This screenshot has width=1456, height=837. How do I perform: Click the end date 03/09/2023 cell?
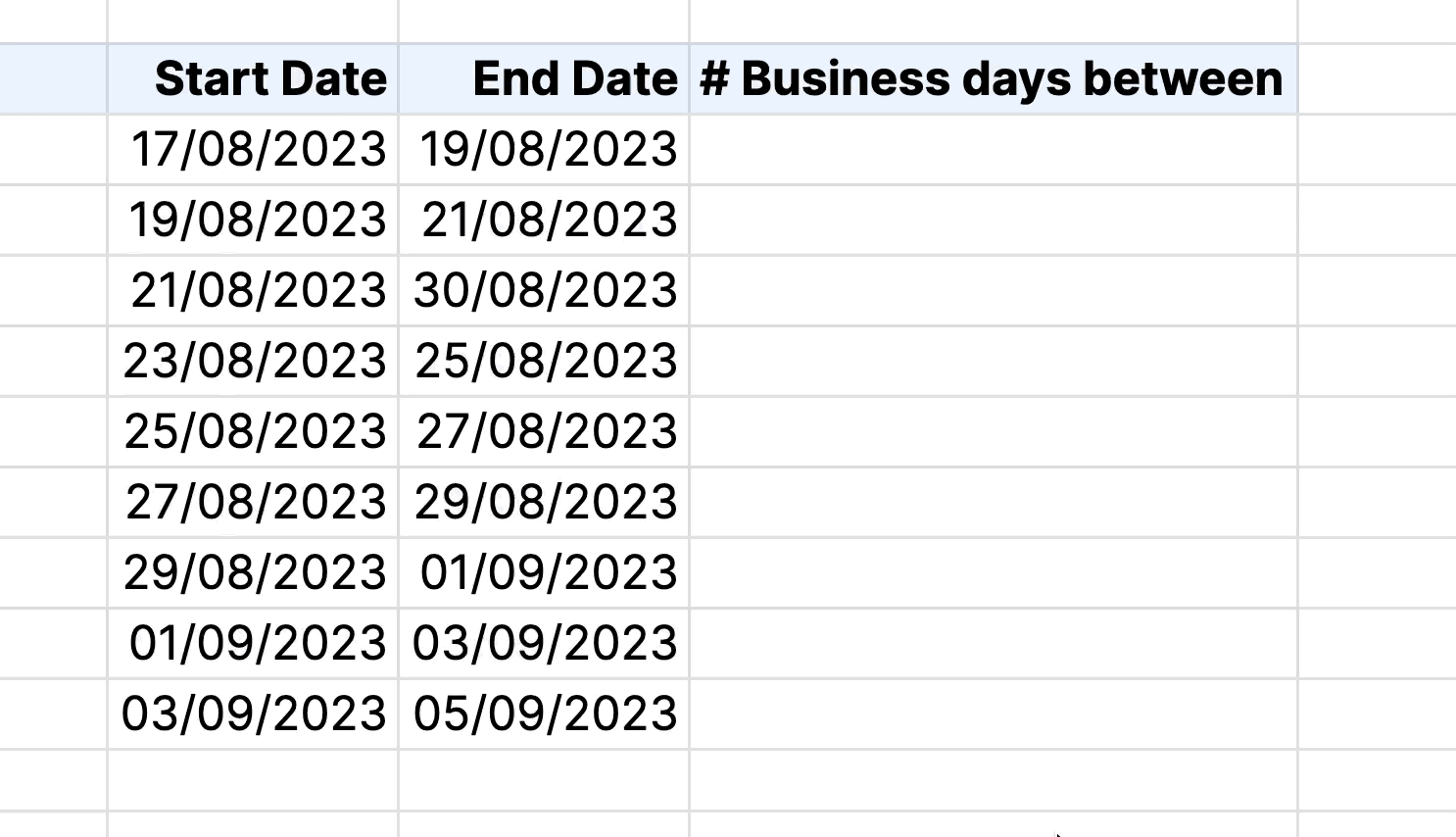pyautogui.click(x=544, y=644)
